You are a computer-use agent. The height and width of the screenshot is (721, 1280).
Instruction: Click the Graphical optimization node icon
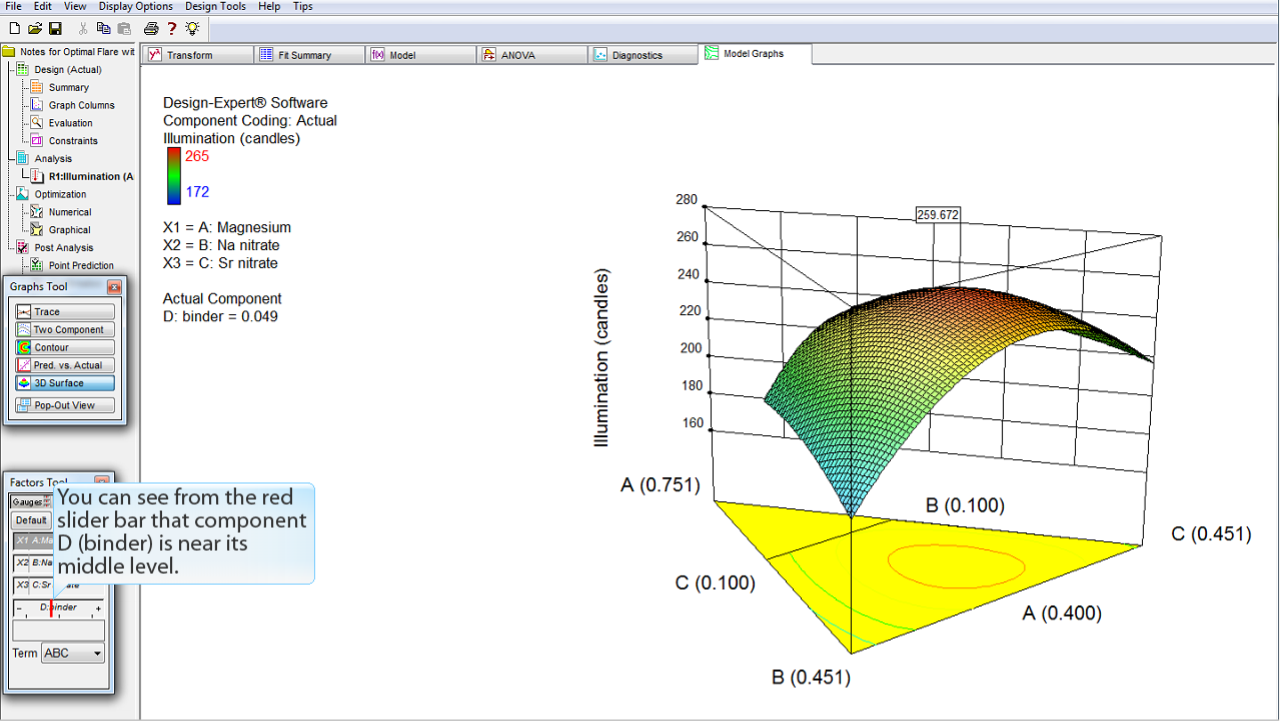tap(37, 230)
